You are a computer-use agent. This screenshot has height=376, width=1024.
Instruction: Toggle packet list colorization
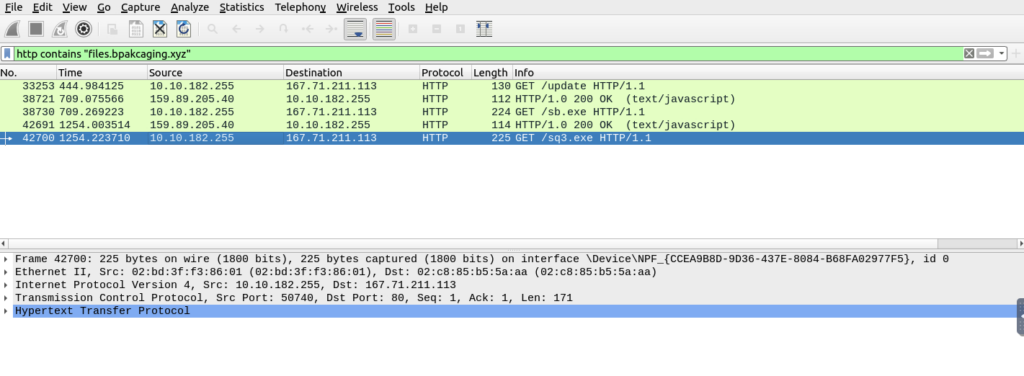click(384, 29)
